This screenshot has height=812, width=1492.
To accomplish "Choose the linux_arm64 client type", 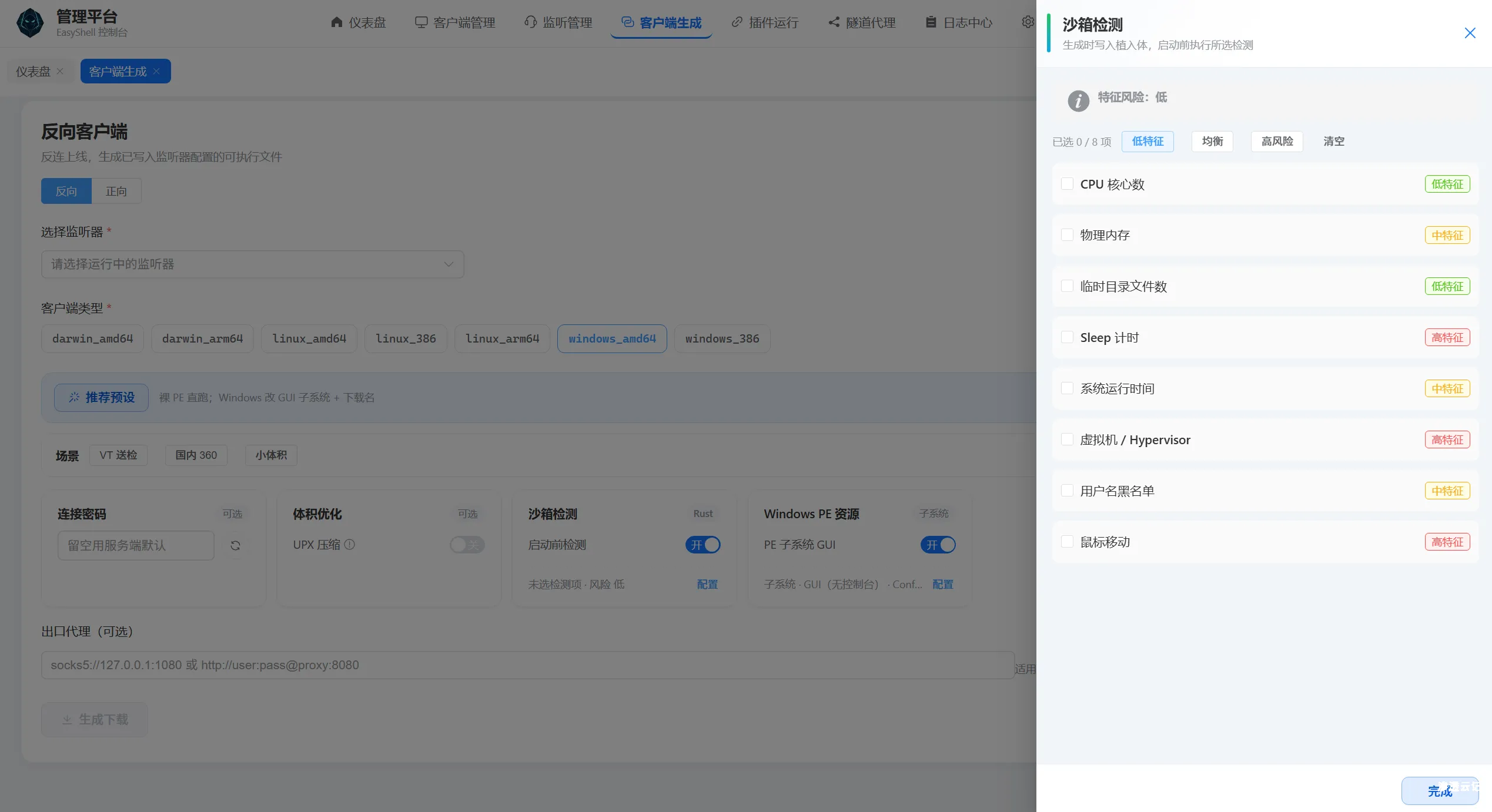I will [x=502, y=338].
